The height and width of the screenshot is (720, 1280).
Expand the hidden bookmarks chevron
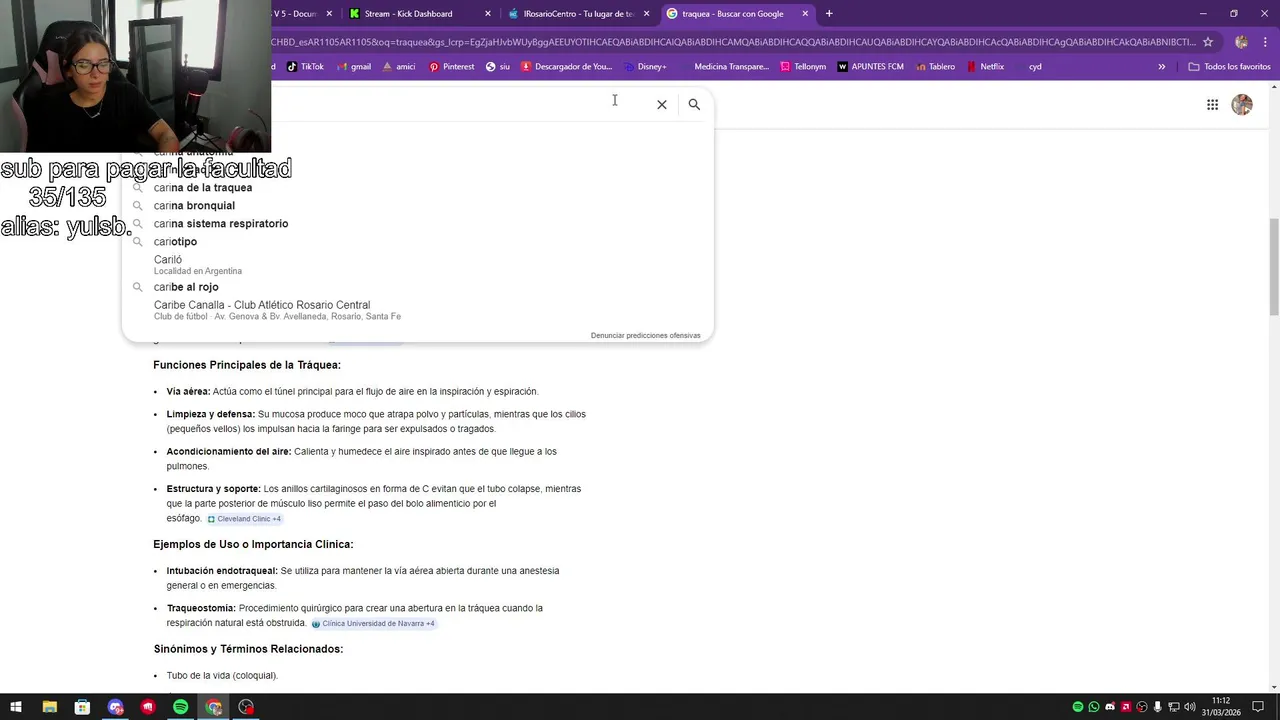pos(1161,67)
